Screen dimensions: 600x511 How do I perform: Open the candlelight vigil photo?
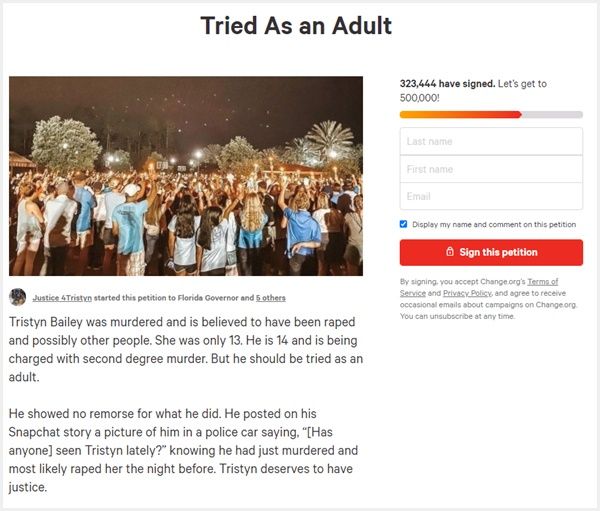point(186,176)
